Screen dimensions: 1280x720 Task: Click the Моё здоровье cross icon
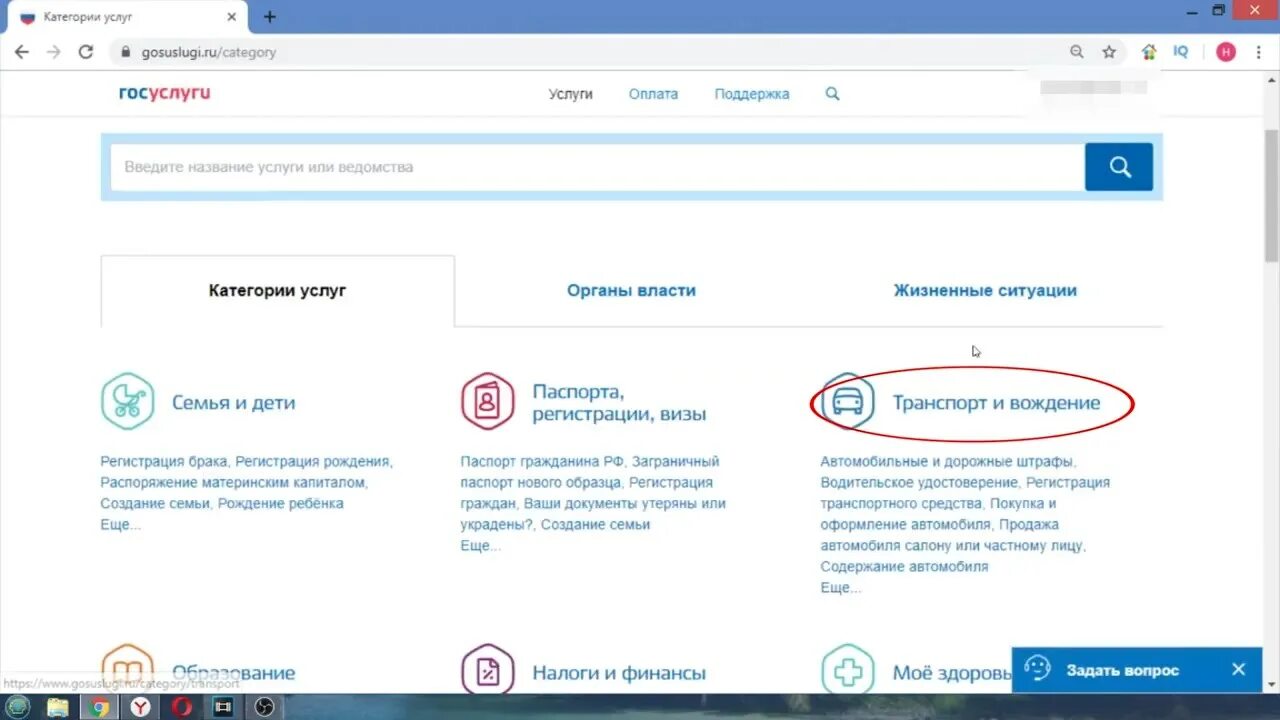coord(847,668)
